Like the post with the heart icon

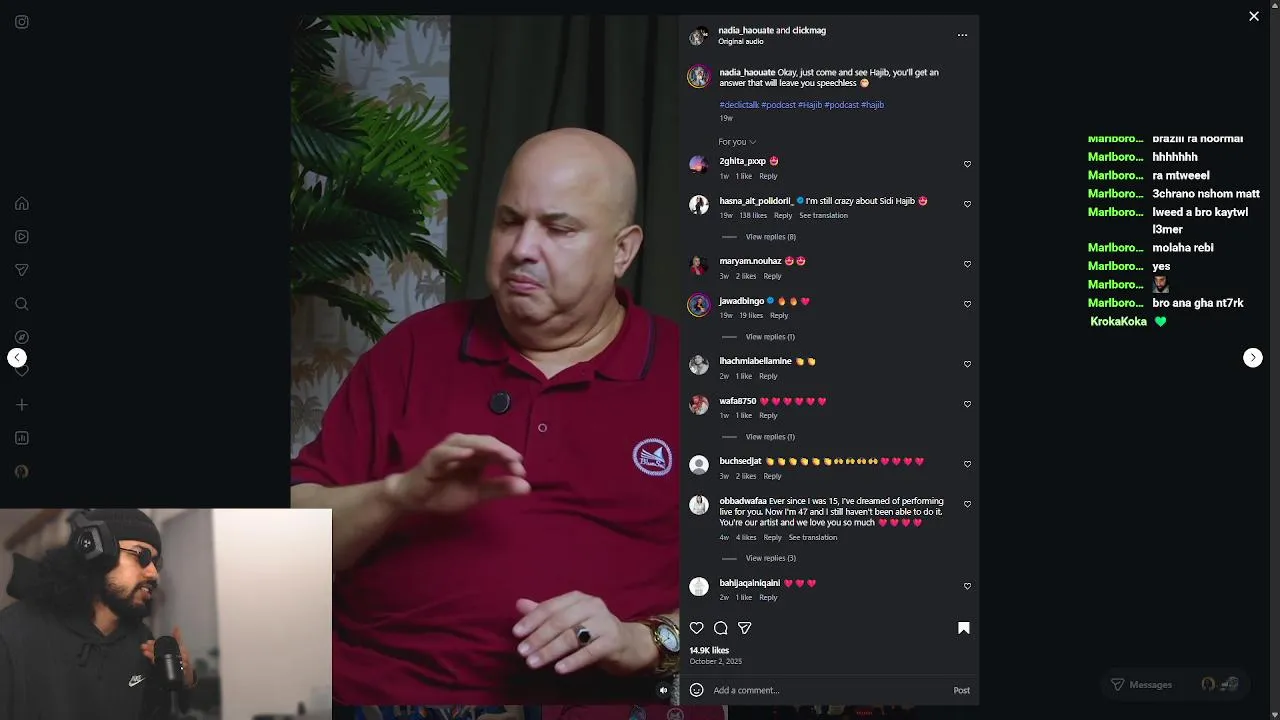697,628
